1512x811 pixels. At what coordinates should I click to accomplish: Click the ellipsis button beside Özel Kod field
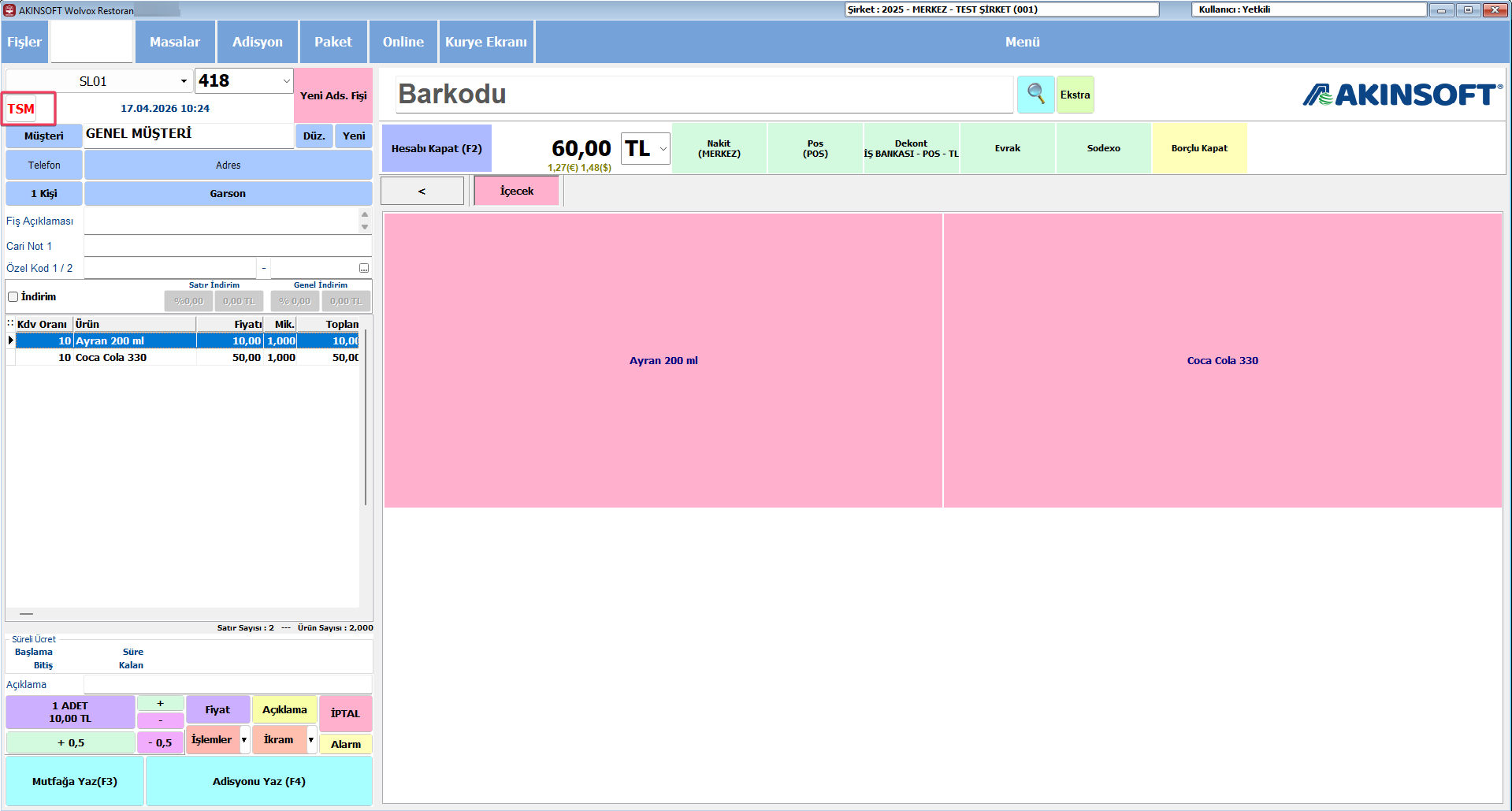pyautogui.click(x=364, y=269)
